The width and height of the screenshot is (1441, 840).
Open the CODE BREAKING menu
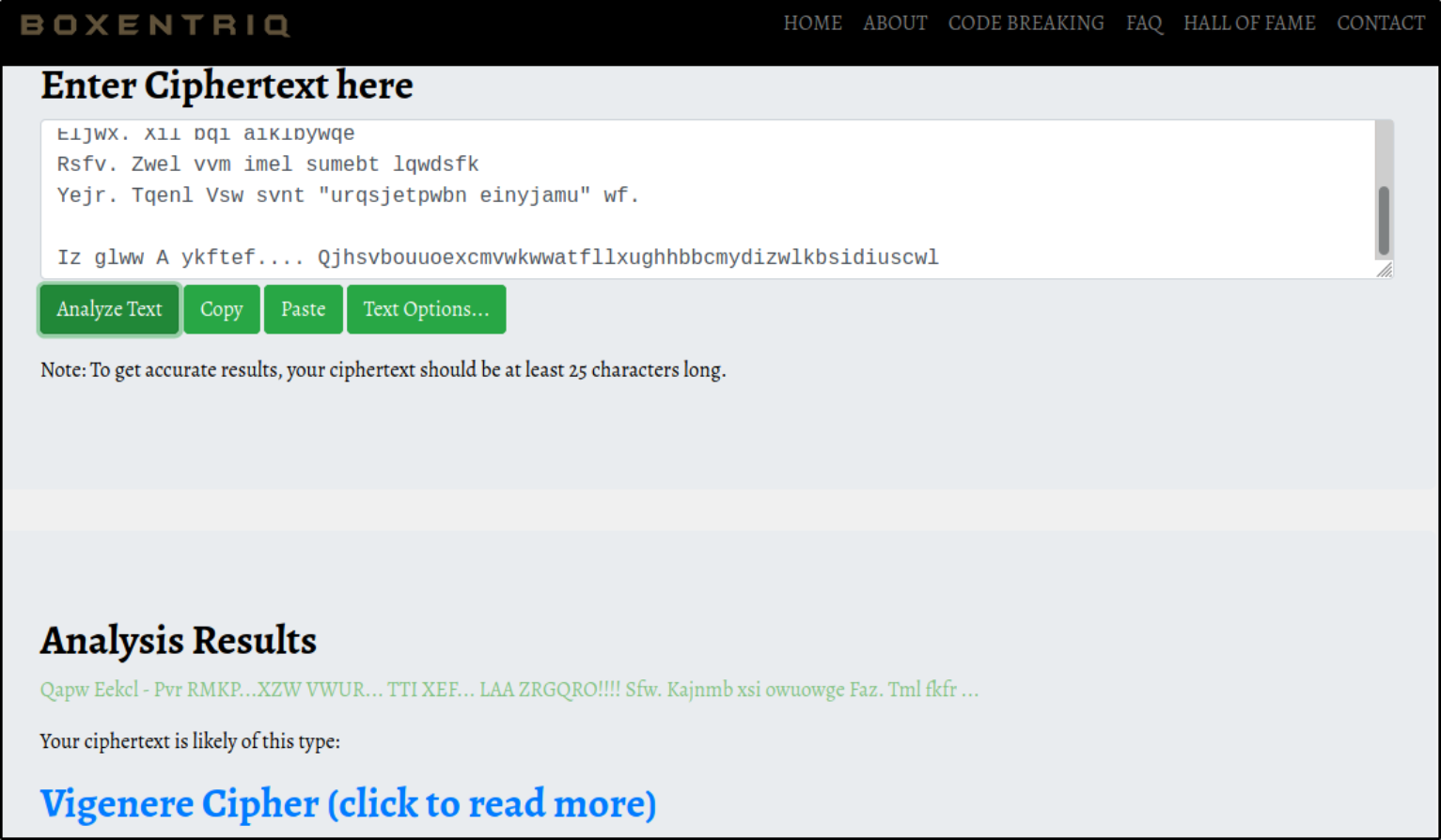pos(1026,23)
